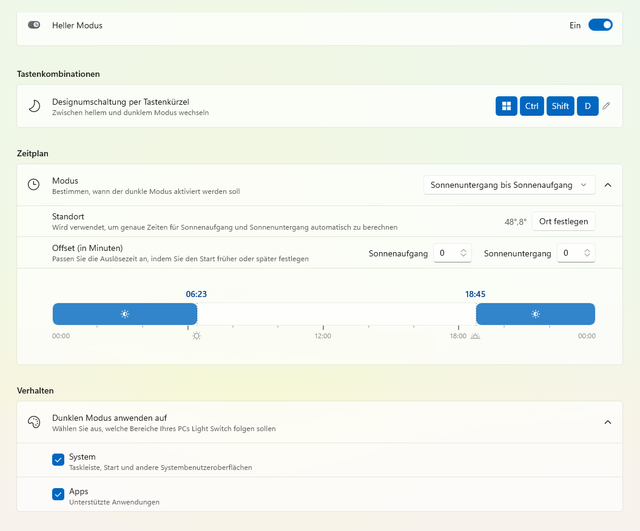The height and width of the screenshot is (531, 640).
Task: Click the Offset (in Minuten) label
Action: click(87, 248)
